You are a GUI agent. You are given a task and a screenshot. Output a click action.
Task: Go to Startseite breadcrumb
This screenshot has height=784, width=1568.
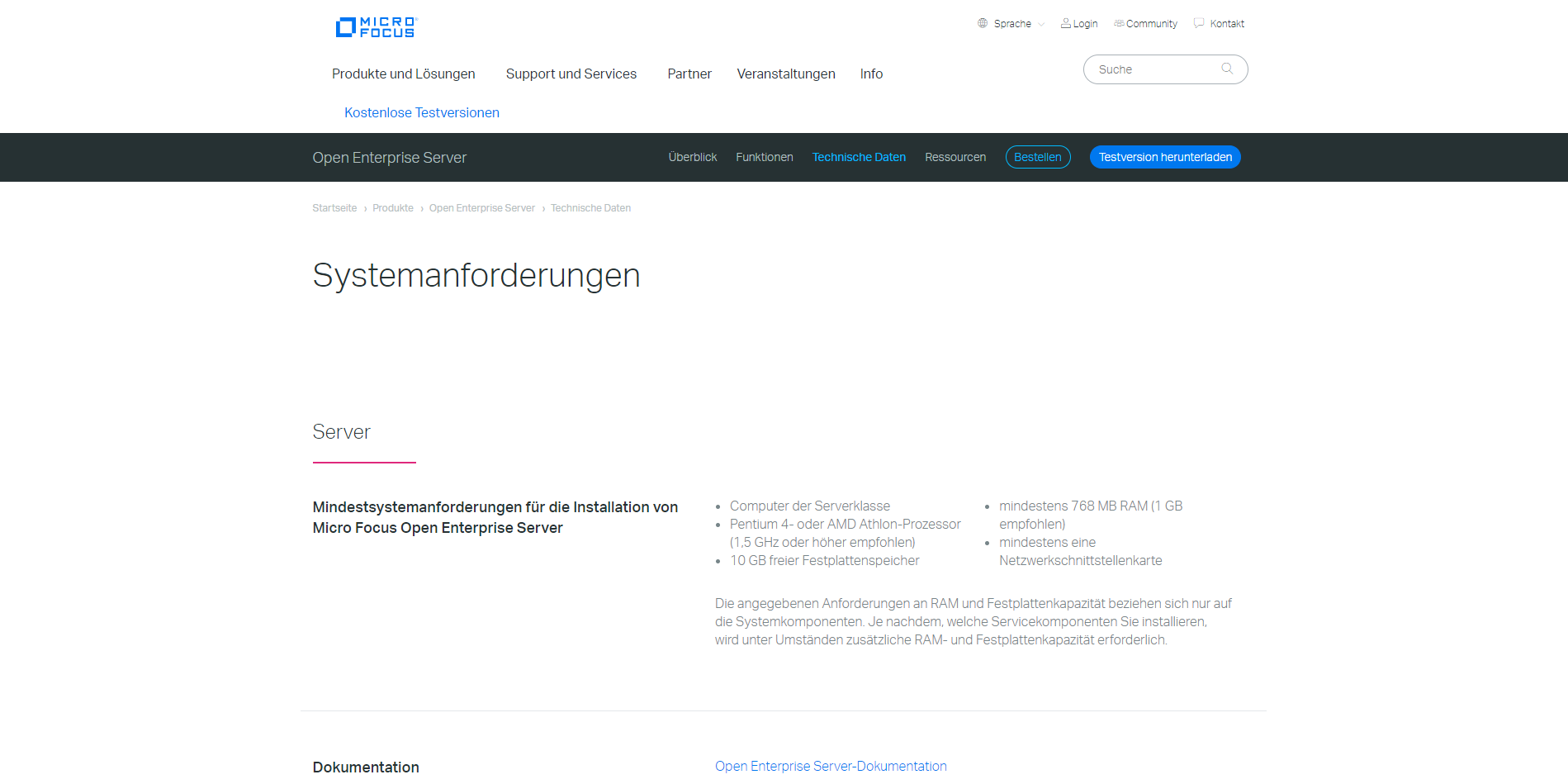[334, 208]
